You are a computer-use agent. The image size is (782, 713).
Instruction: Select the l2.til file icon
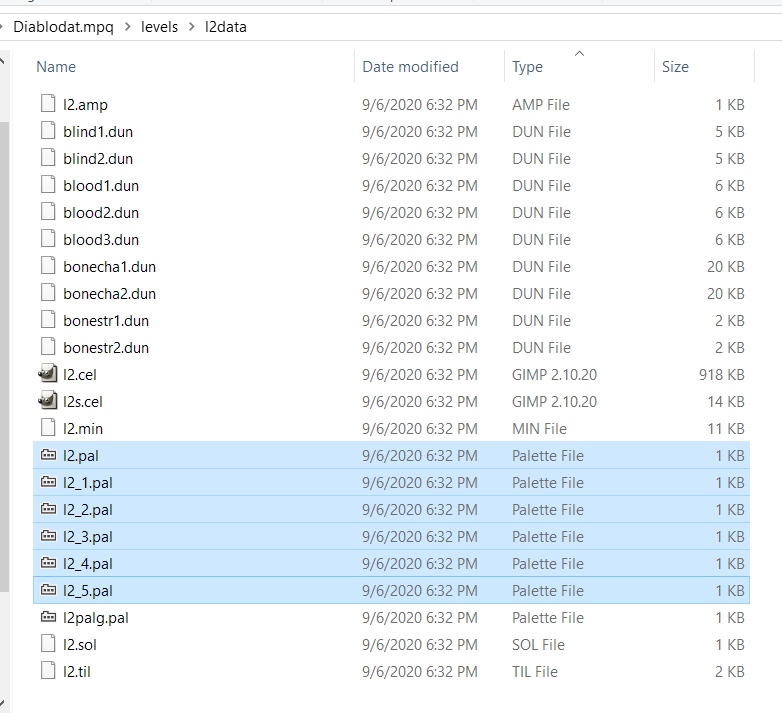click(x=48, y=670)
